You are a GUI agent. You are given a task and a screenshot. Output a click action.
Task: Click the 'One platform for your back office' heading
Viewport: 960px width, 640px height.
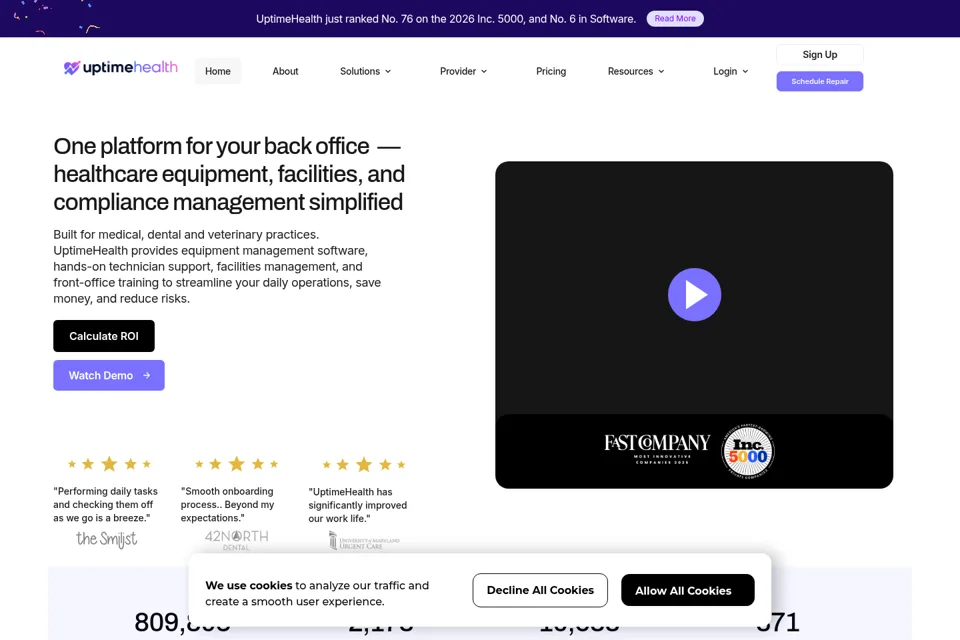[229, 174]
